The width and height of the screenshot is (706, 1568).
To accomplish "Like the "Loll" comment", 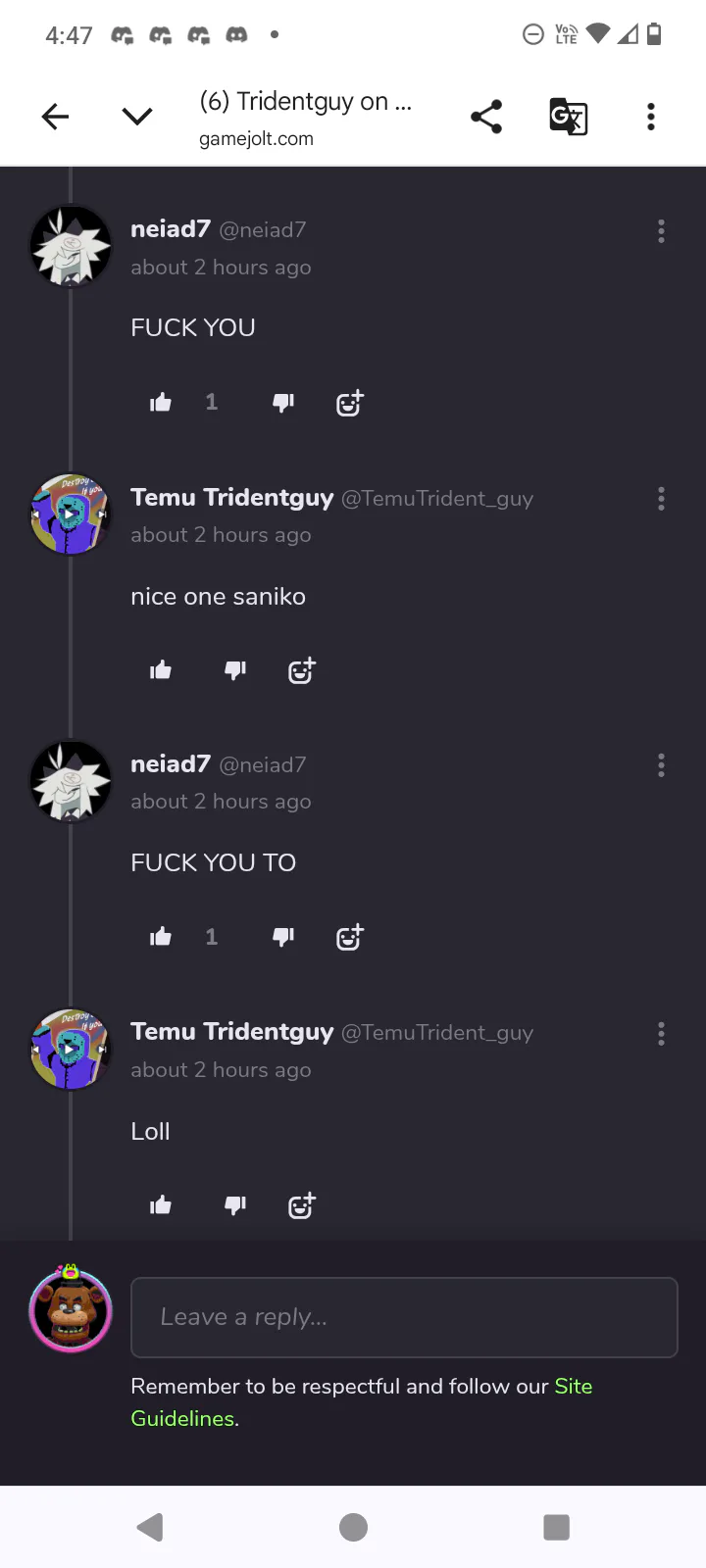I will click(x=161, y=1205).
